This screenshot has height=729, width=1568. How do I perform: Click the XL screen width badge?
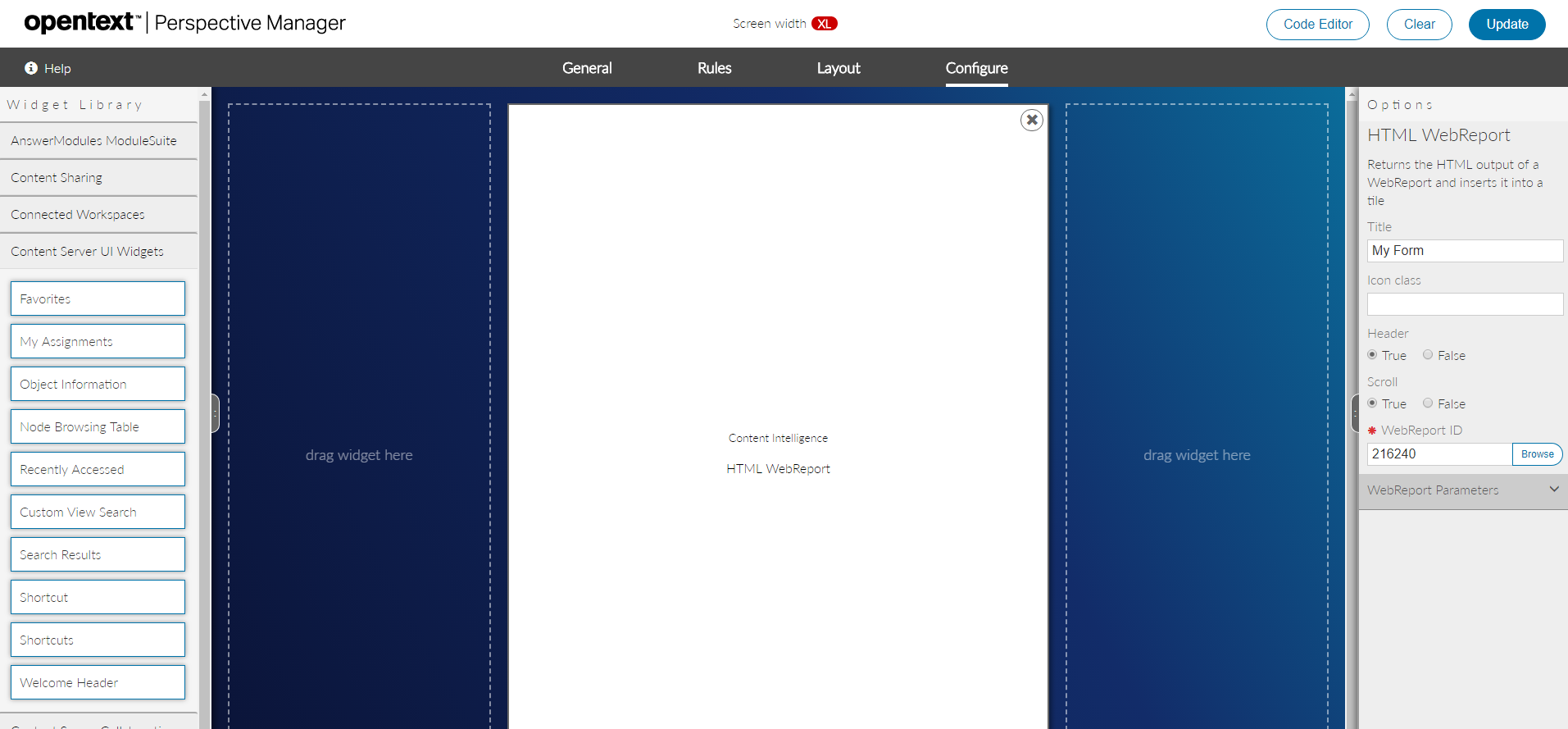coord(824,24)
